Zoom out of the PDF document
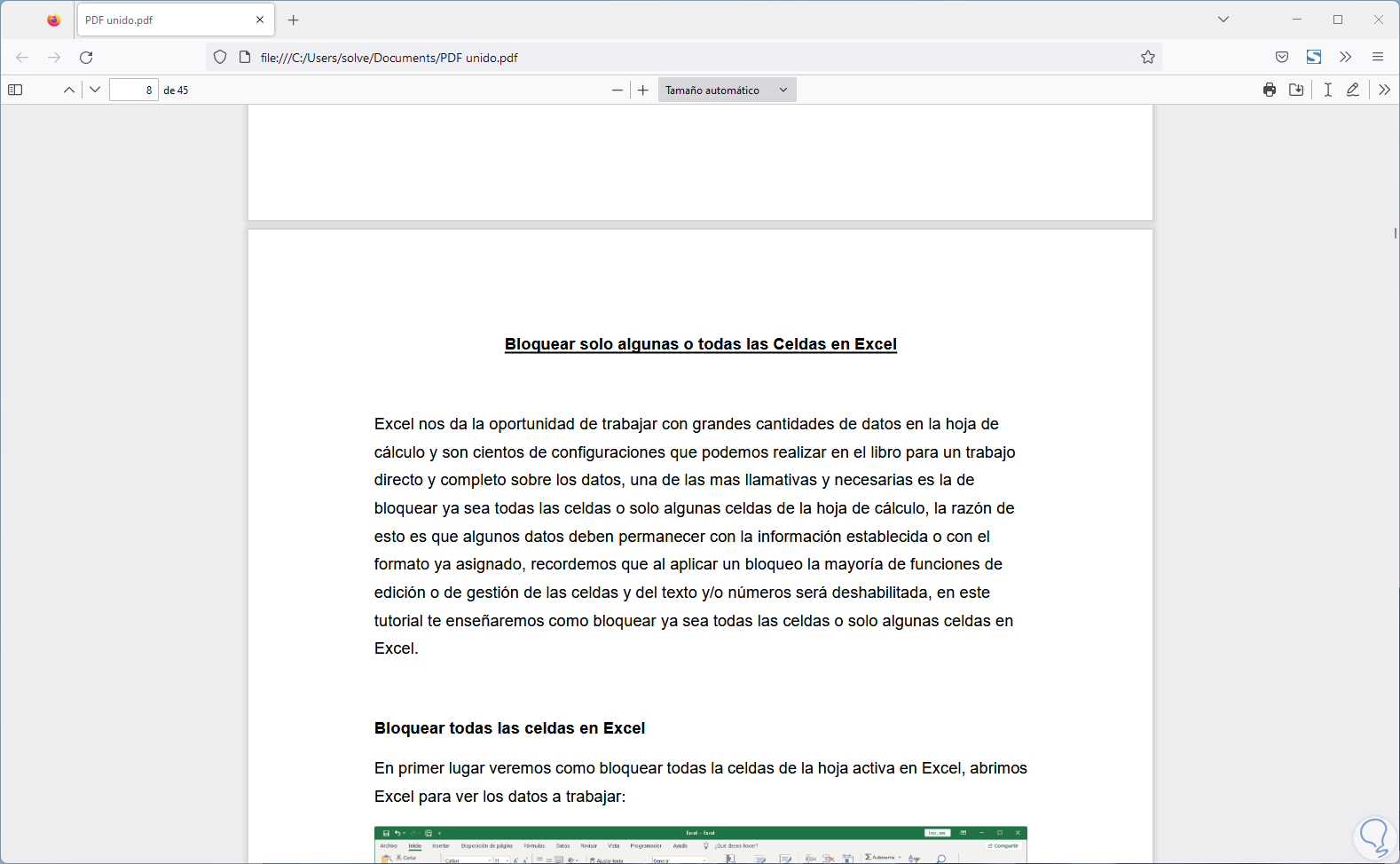1400x864 pixels. point(617,90)
